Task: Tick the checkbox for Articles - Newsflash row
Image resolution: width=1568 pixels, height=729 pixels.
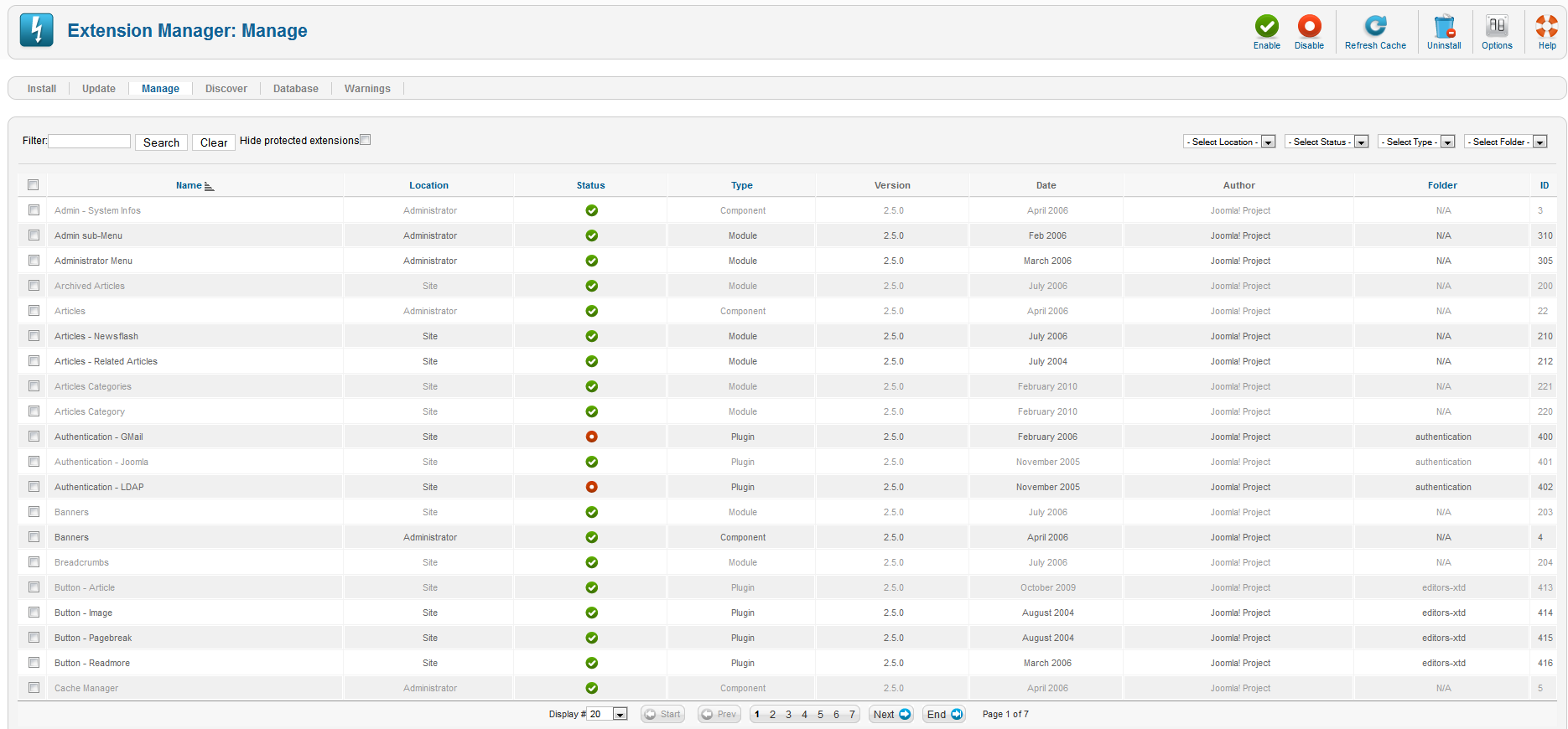Action: 34,336
